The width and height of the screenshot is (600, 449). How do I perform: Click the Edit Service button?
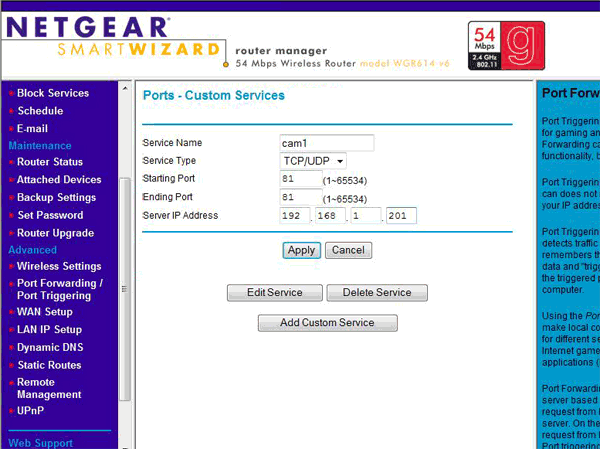[275, 293]
